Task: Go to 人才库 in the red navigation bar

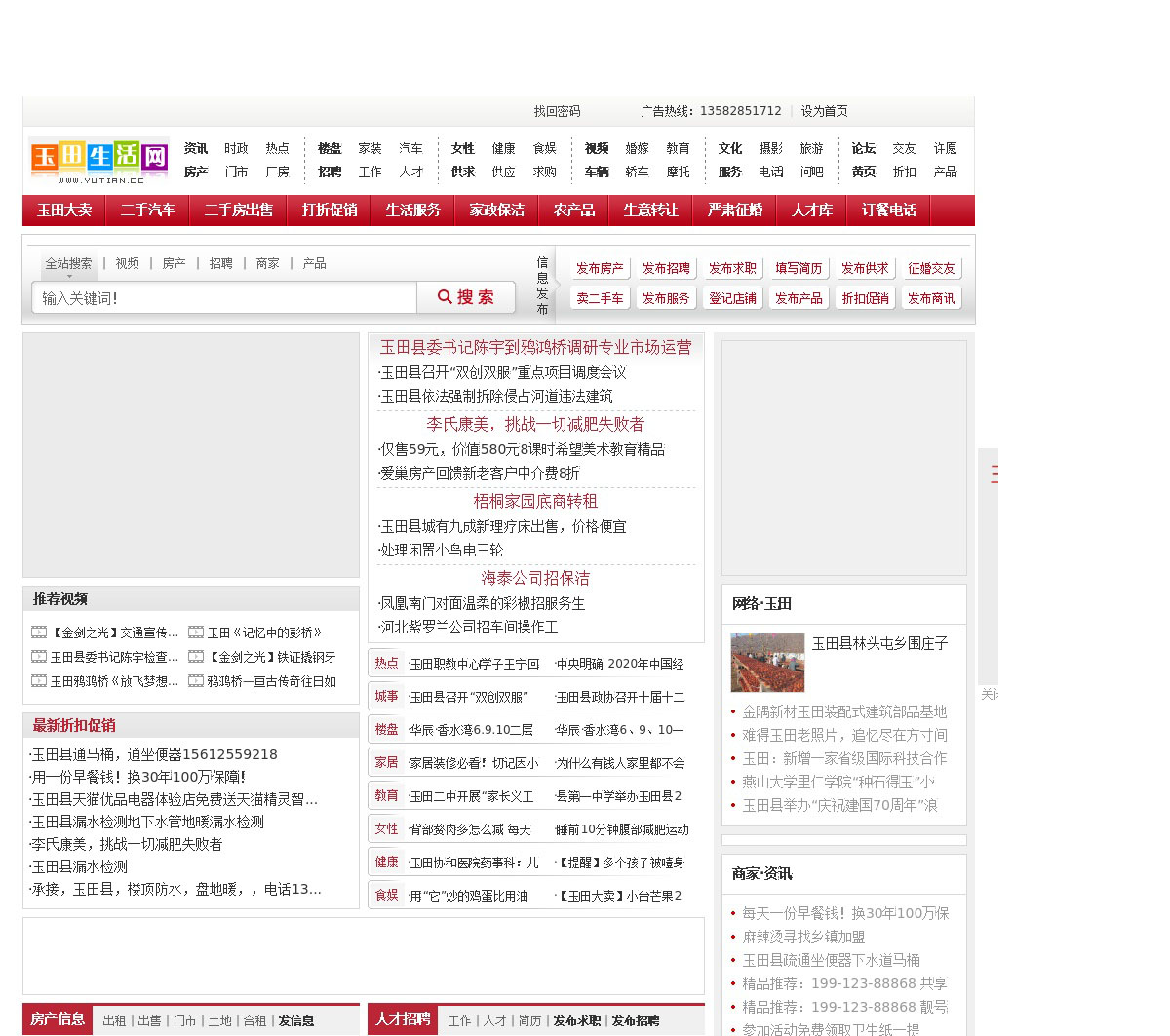Action: pyautogui.click(x=811, y=211)
